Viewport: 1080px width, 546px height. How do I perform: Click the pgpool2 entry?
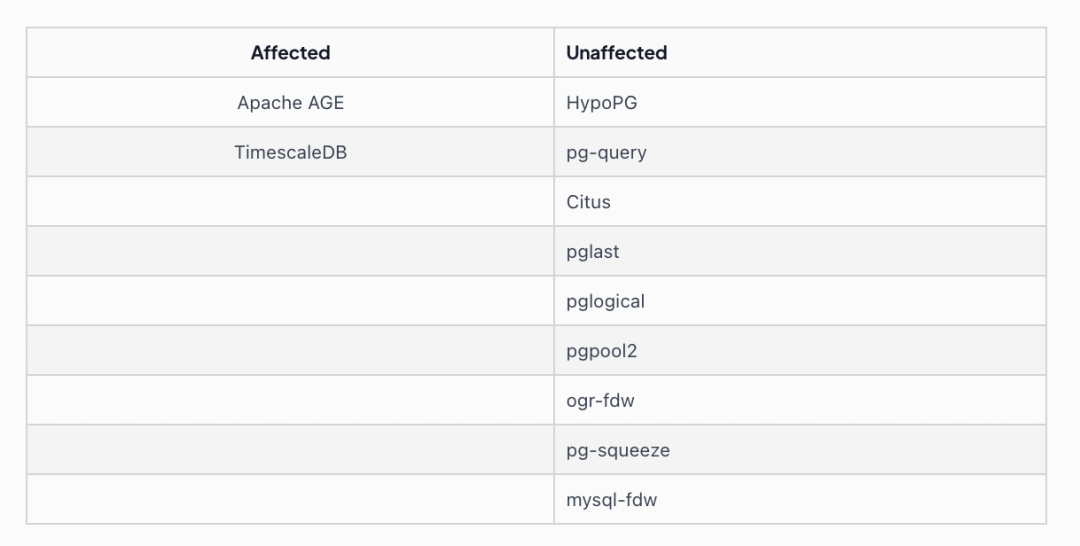point(800,350)
